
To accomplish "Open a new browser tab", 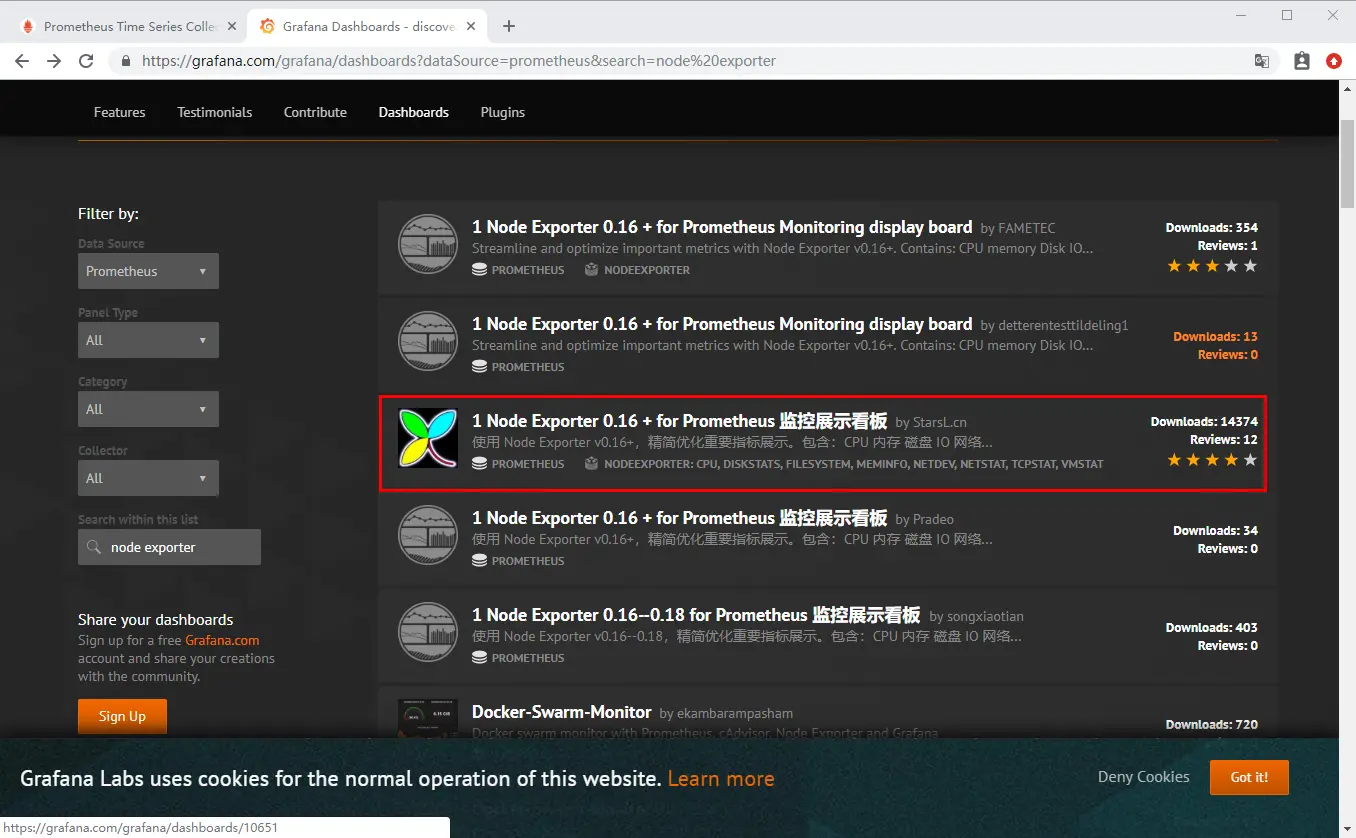I will (x=509, y=26).
